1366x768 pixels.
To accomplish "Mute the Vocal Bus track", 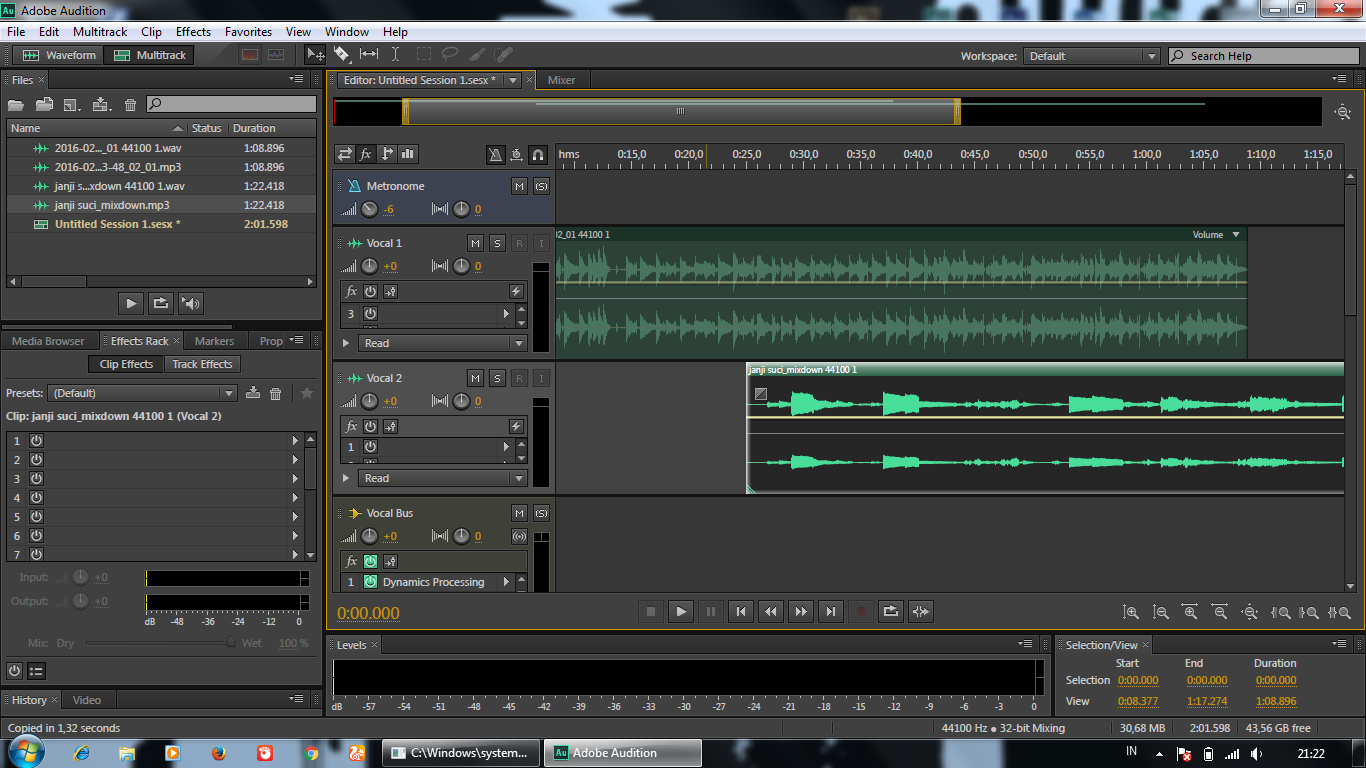I will [519, 513].
